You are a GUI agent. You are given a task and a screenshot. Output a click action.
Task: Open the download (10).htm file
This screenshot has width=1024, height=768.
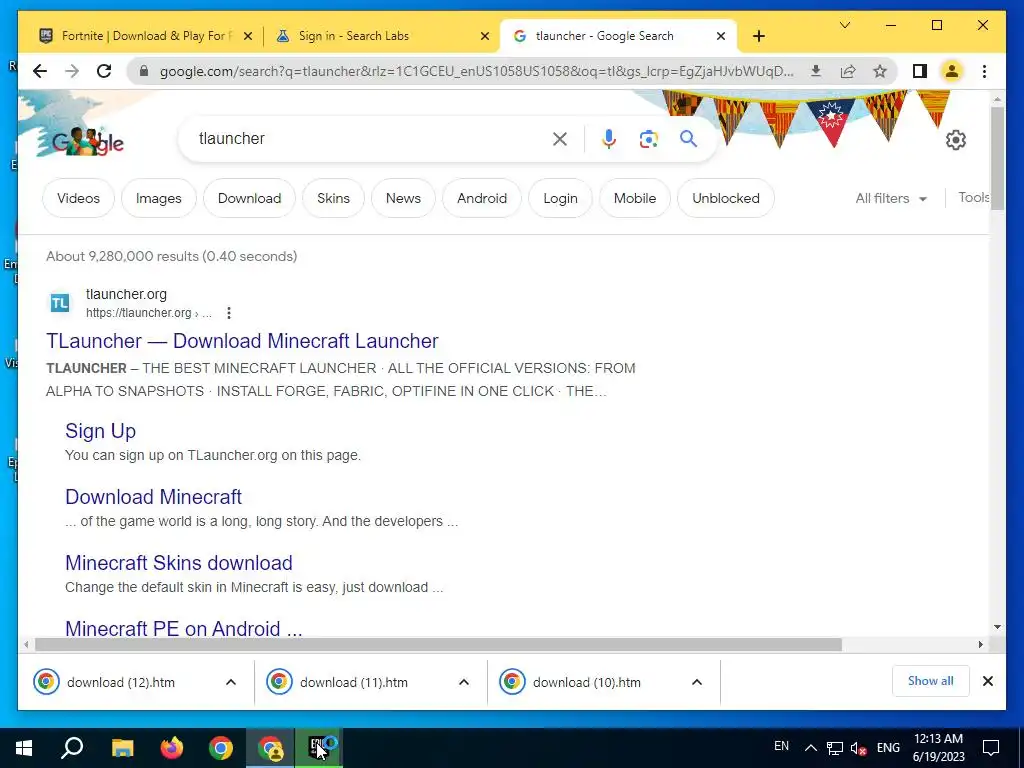click(x=587, y=682)
